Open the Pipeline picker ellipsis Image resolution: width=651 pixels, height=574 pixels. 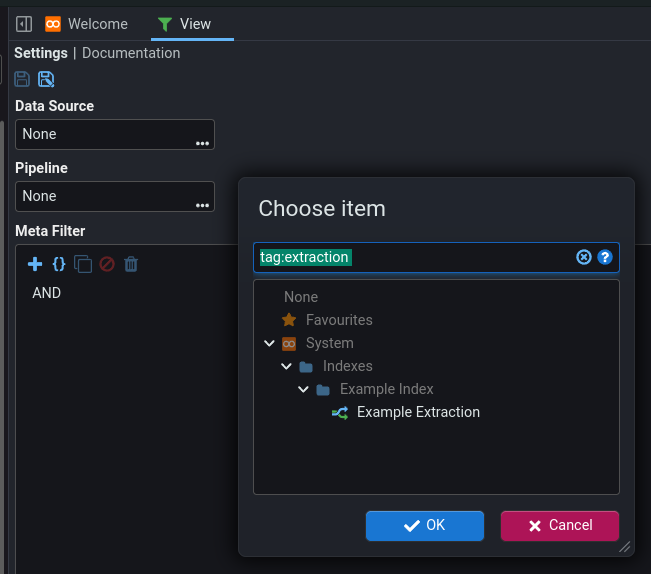[x=203, y=205]
